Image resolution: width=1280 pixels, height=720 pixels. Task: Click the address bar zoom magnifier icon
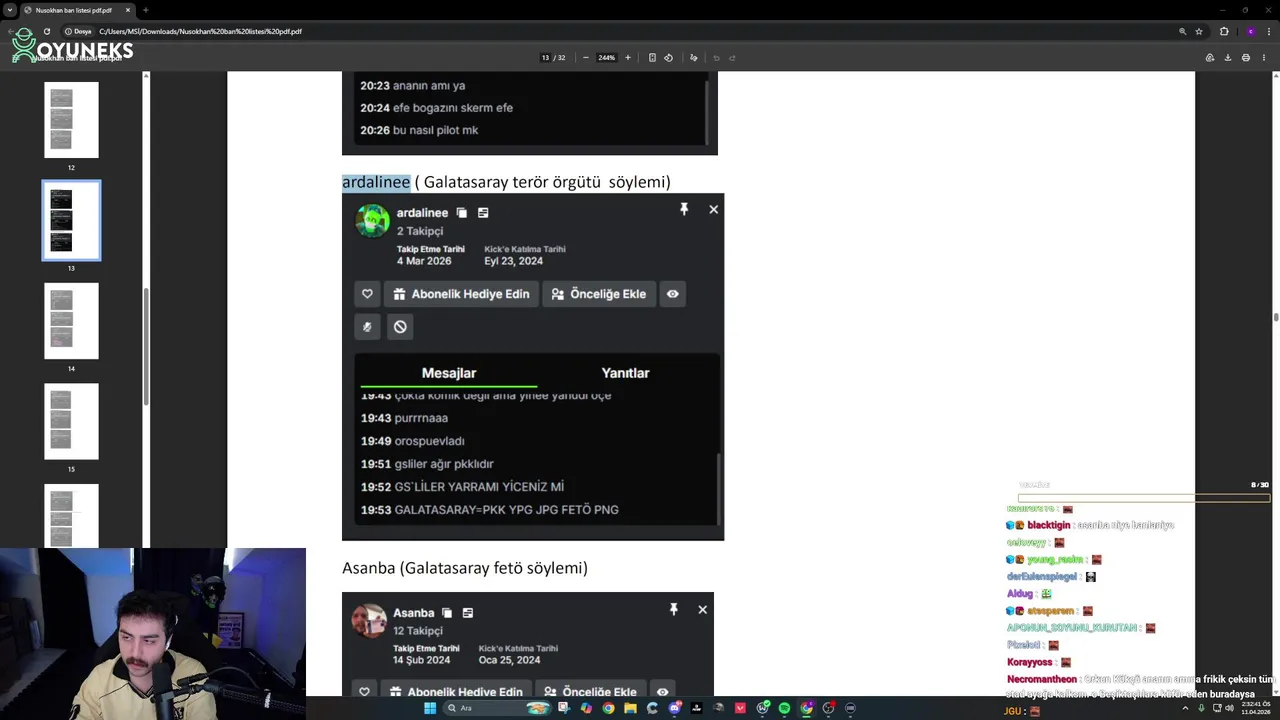1182,31
